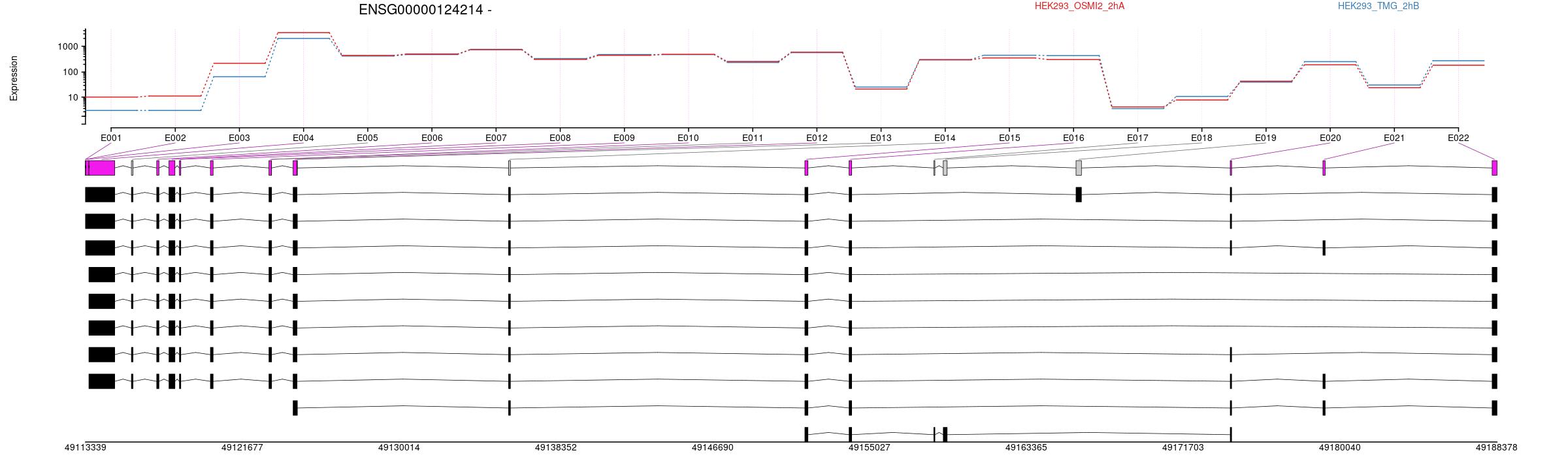The width and height of the screenshot is (1568, 457).
Task: Click exon label E015
Action: 1009,138
